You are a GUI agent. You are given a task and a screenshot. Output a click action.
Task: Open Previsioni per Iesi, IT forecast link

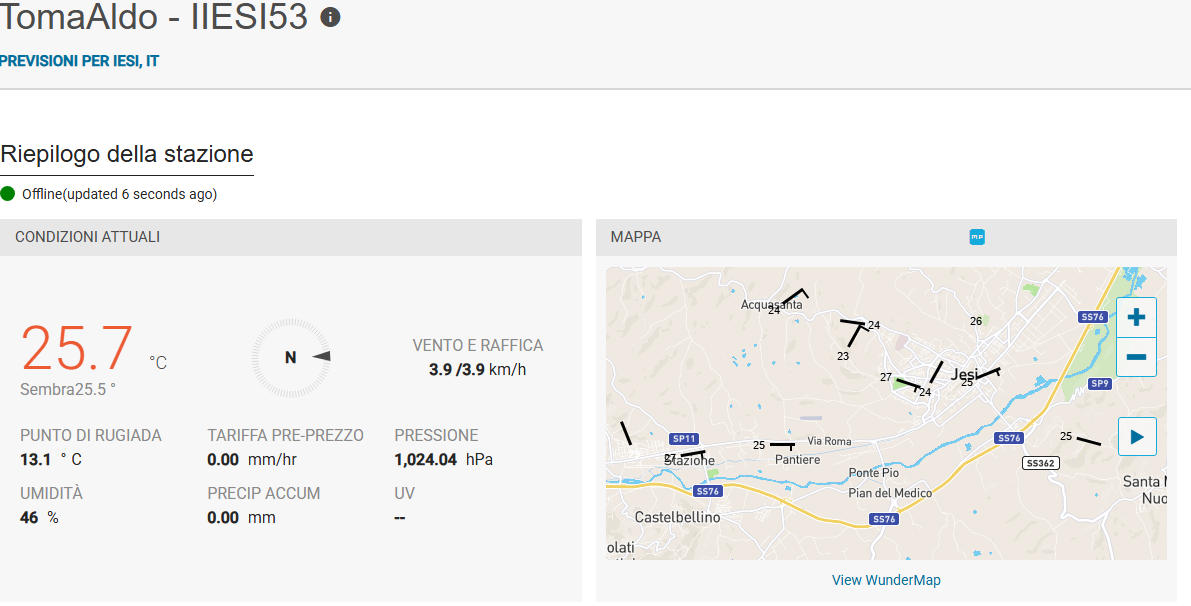pos(79,61)
